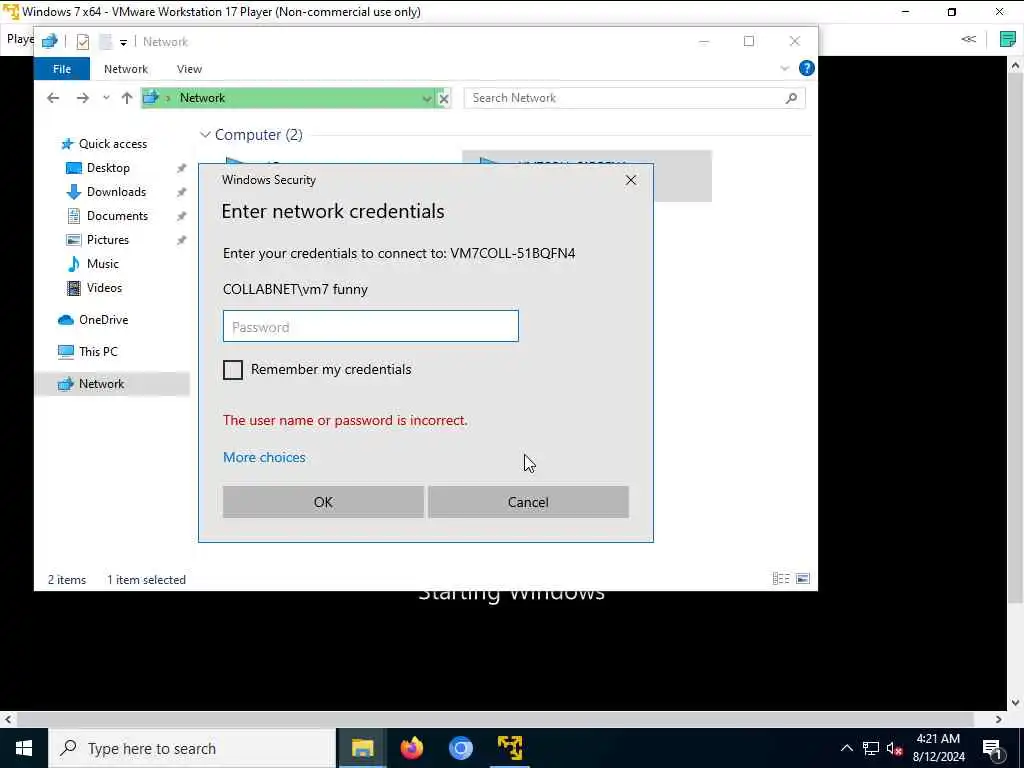Open Desktop in navigation pane
The image size is (1024, 768).
pos(108,168)
